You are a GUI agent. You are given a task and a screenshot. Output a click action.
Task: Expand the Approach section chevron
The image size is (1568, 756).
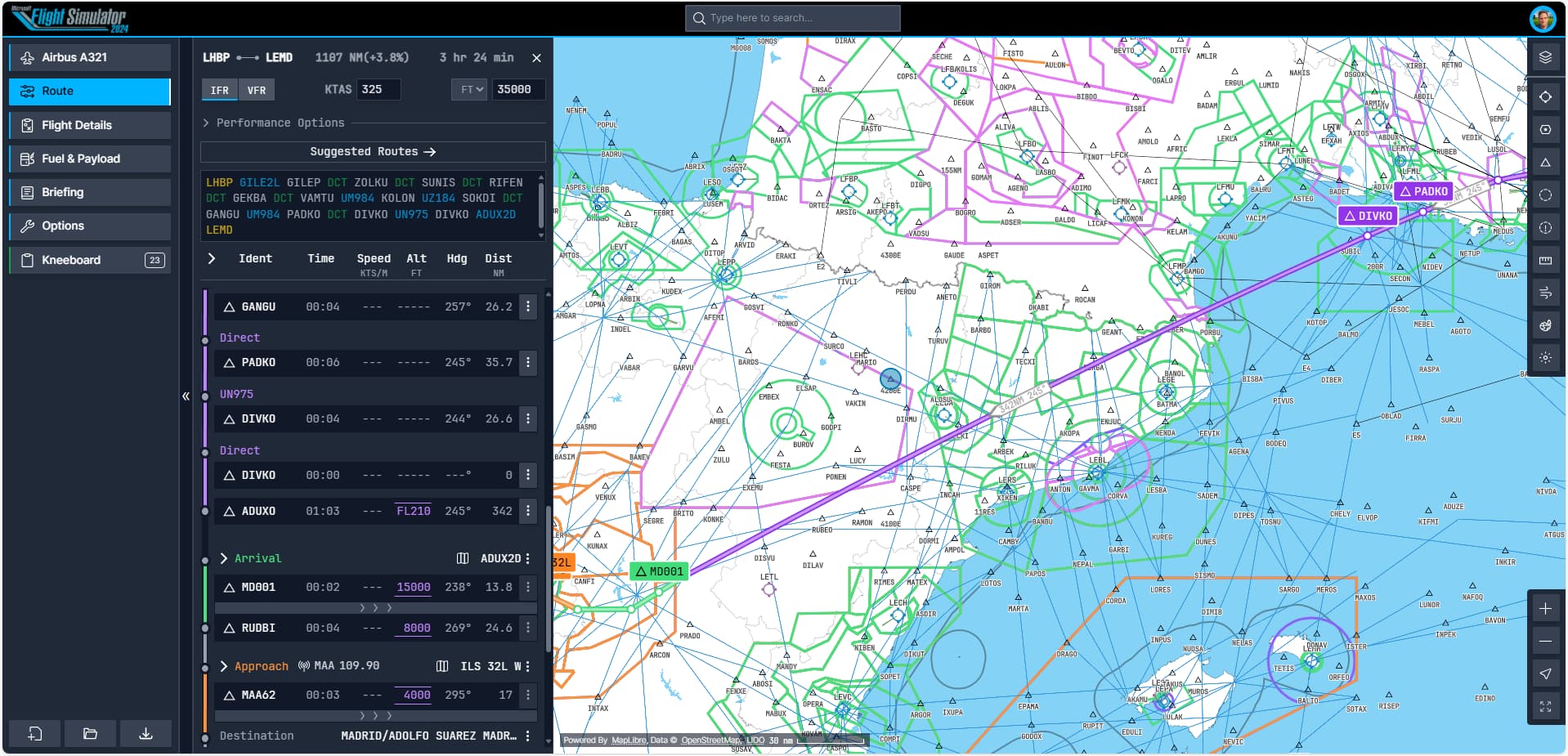click(224, 666)
